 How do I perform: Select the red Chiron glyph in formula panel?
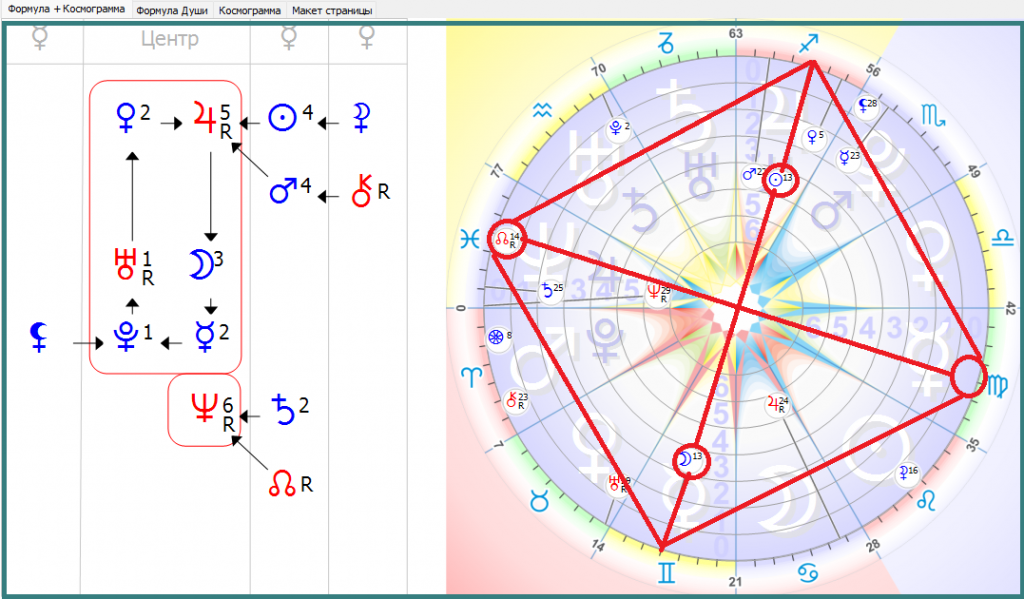[365, 190]
